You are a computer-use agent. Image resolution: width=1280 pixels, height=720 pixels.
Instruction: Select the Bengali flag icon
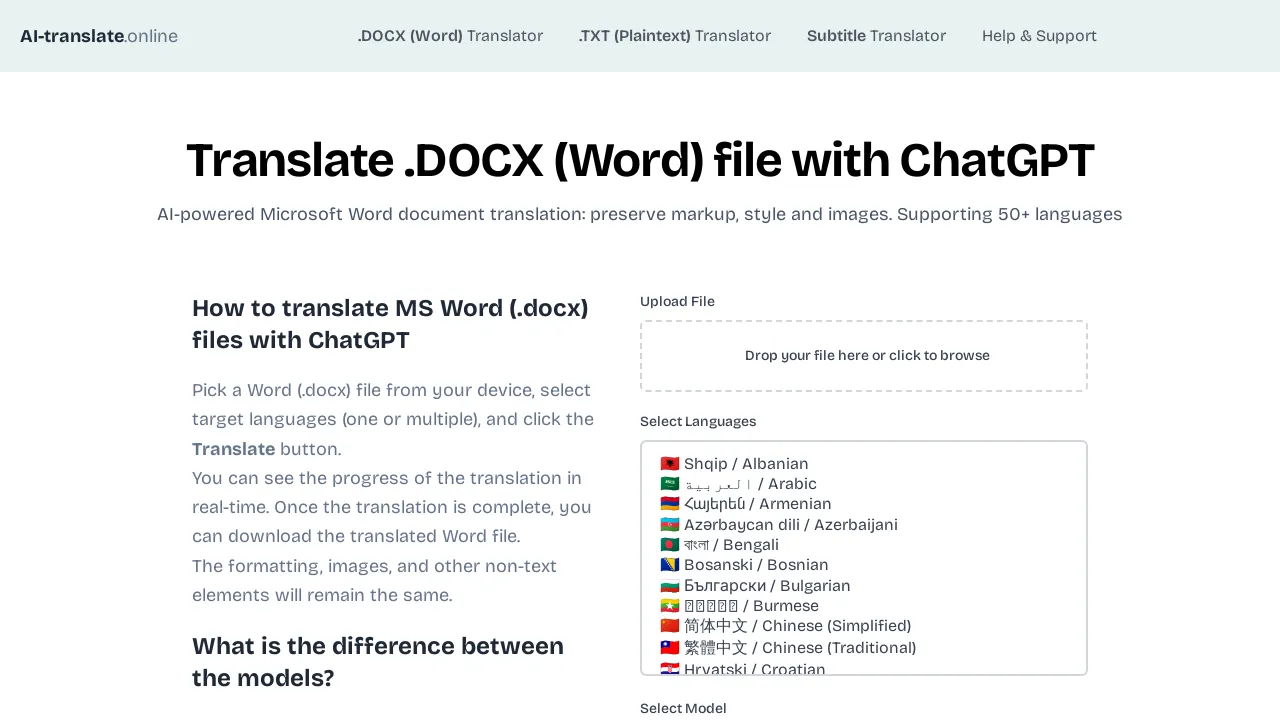(x=670, y=544)
